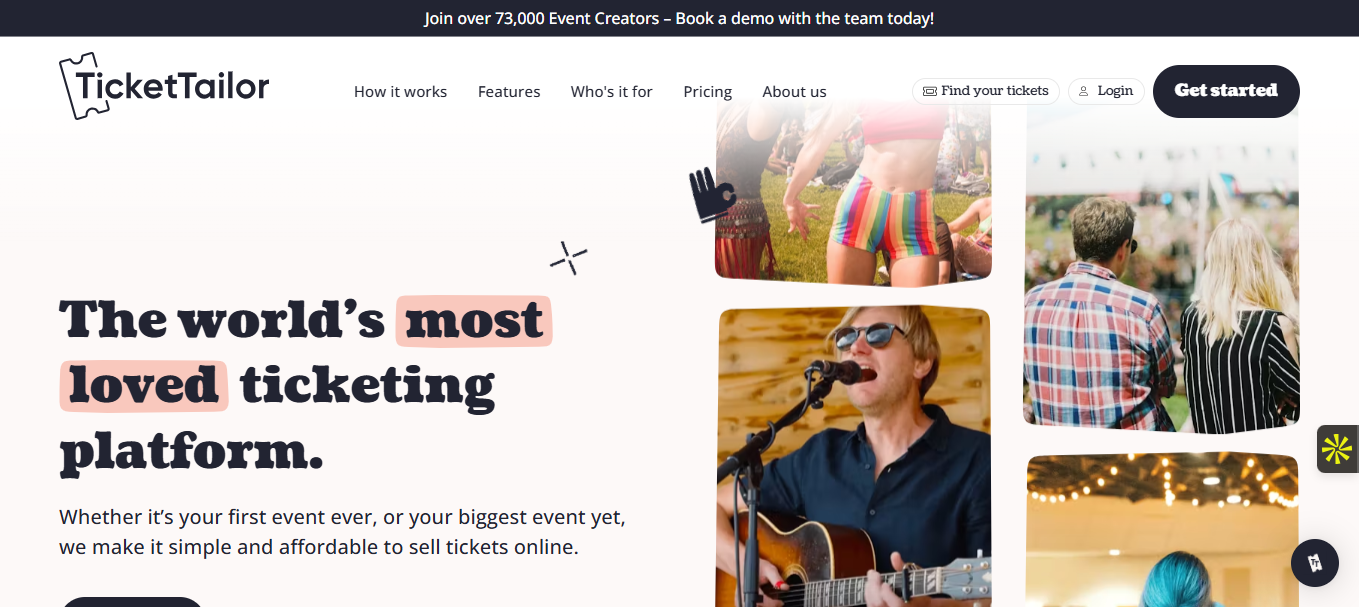Select About us in the navigation
1359x607 pixels.
(x=794, y=92)
